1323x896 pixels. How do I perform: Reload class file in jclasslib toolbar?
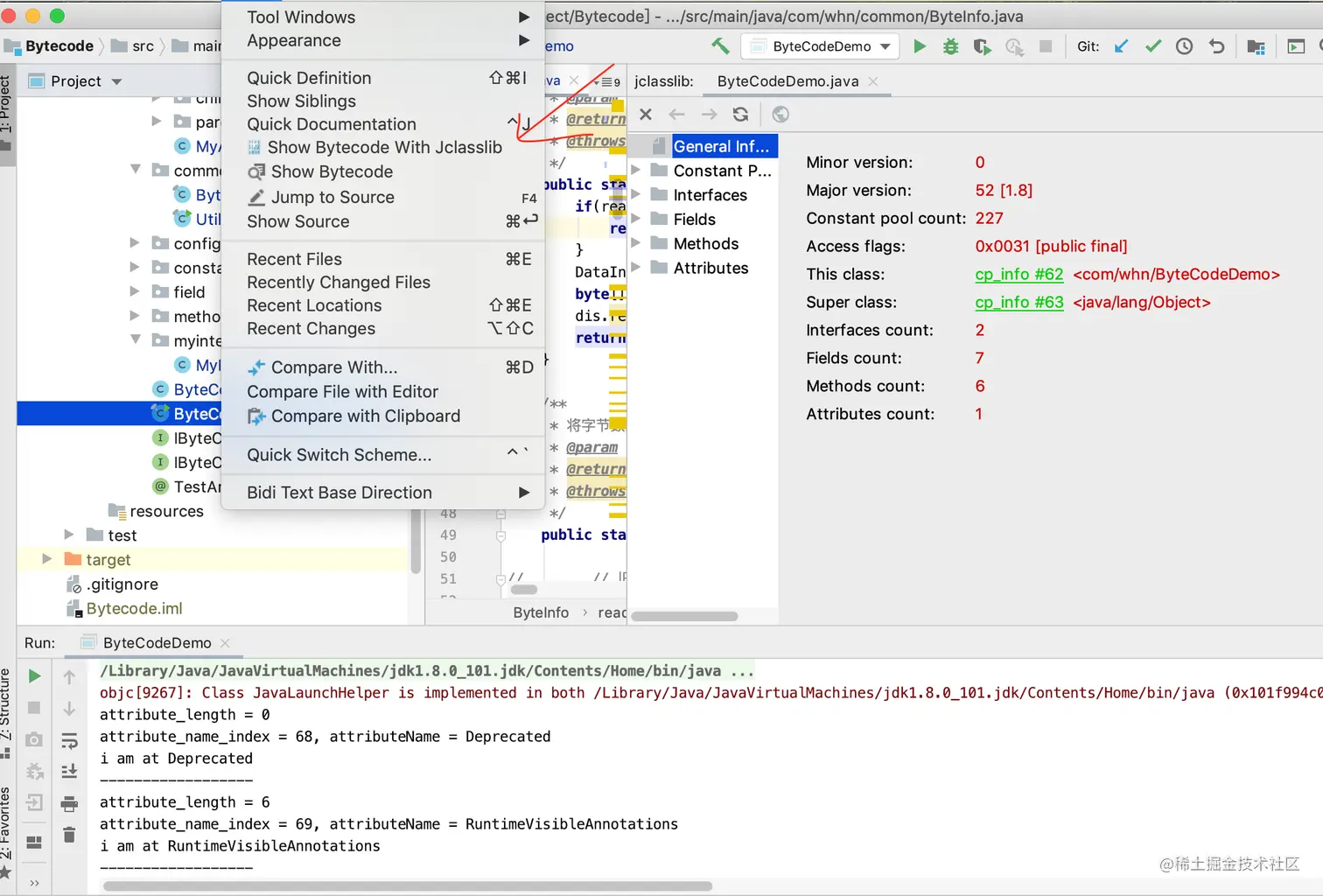(740, 115)
